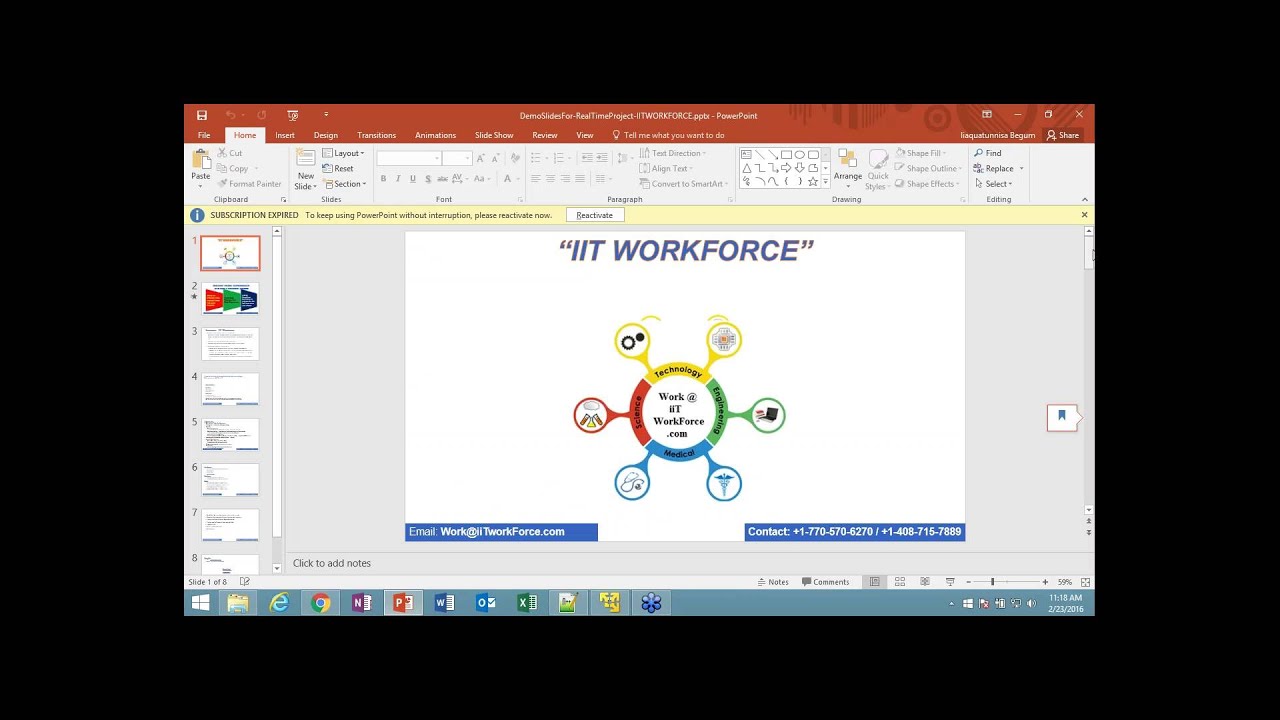Click the Reactivate button
Viewport: 1280px width, 720px height.
point(594,215)
